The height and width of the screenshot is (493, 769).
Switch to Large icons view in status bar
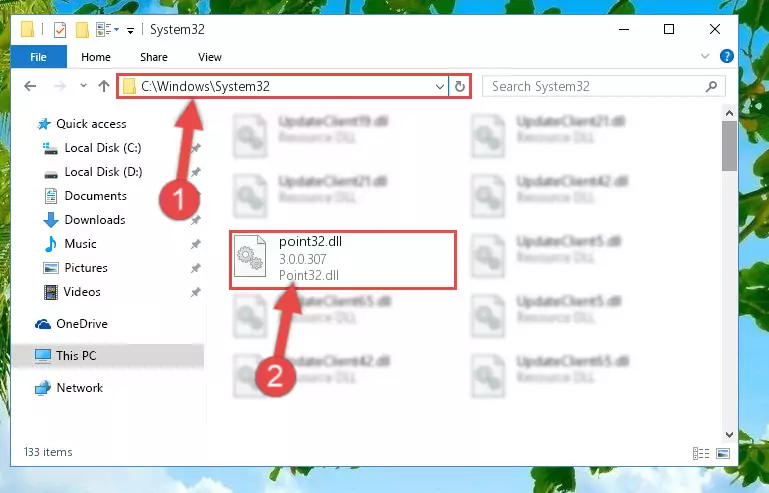tap(723, 453)
